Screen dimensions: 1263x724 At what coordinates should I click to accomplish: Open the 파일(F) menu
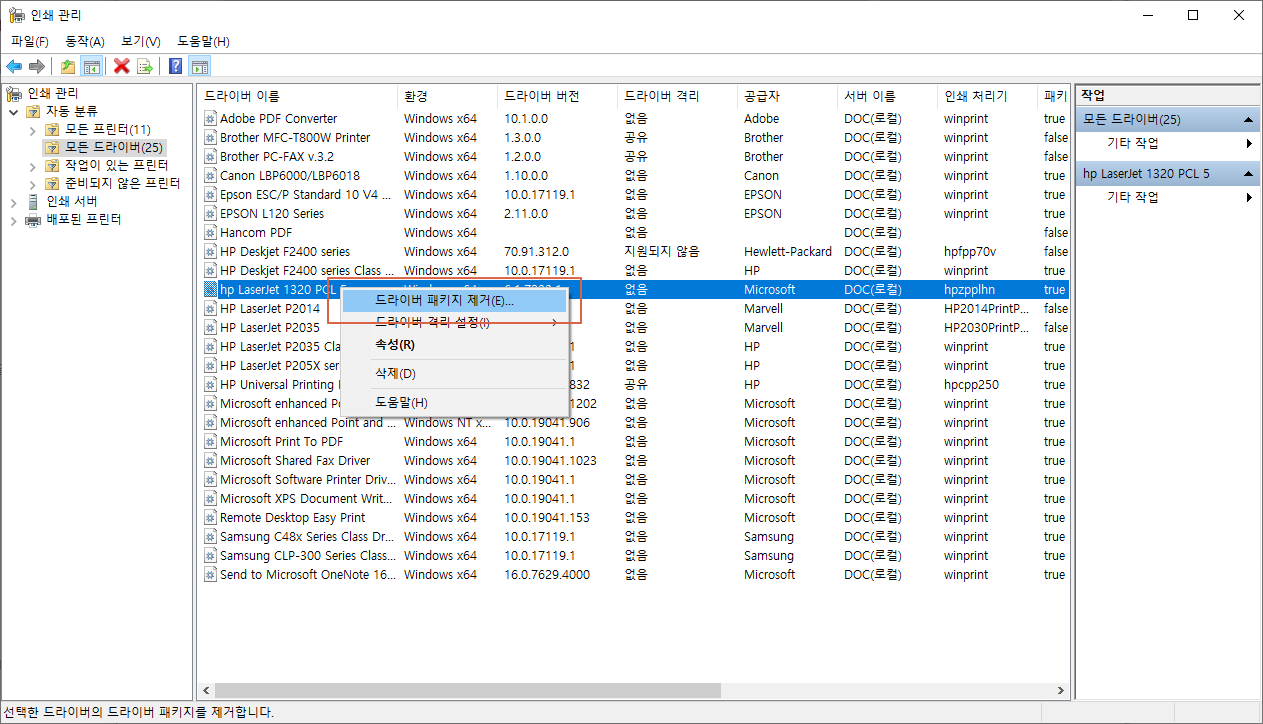point(30,41)
